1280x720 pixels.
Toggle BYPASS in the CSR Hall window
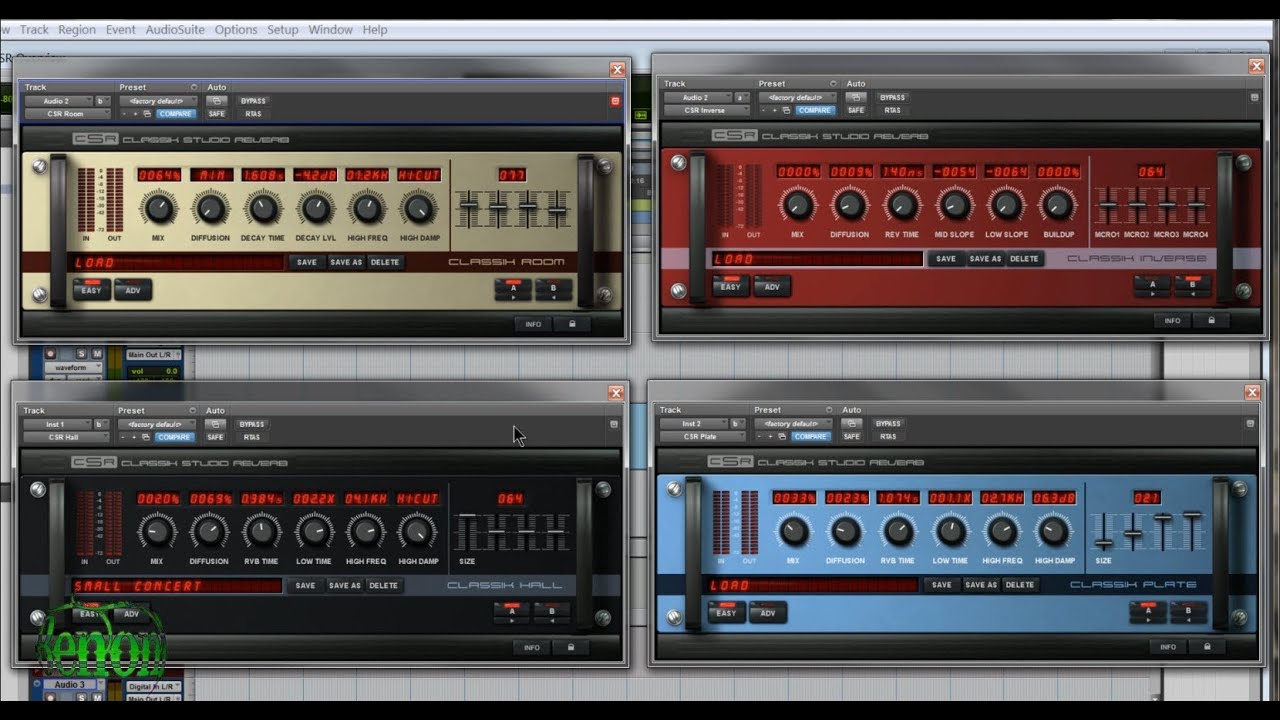pyautogui.click(x=251, y=424)
